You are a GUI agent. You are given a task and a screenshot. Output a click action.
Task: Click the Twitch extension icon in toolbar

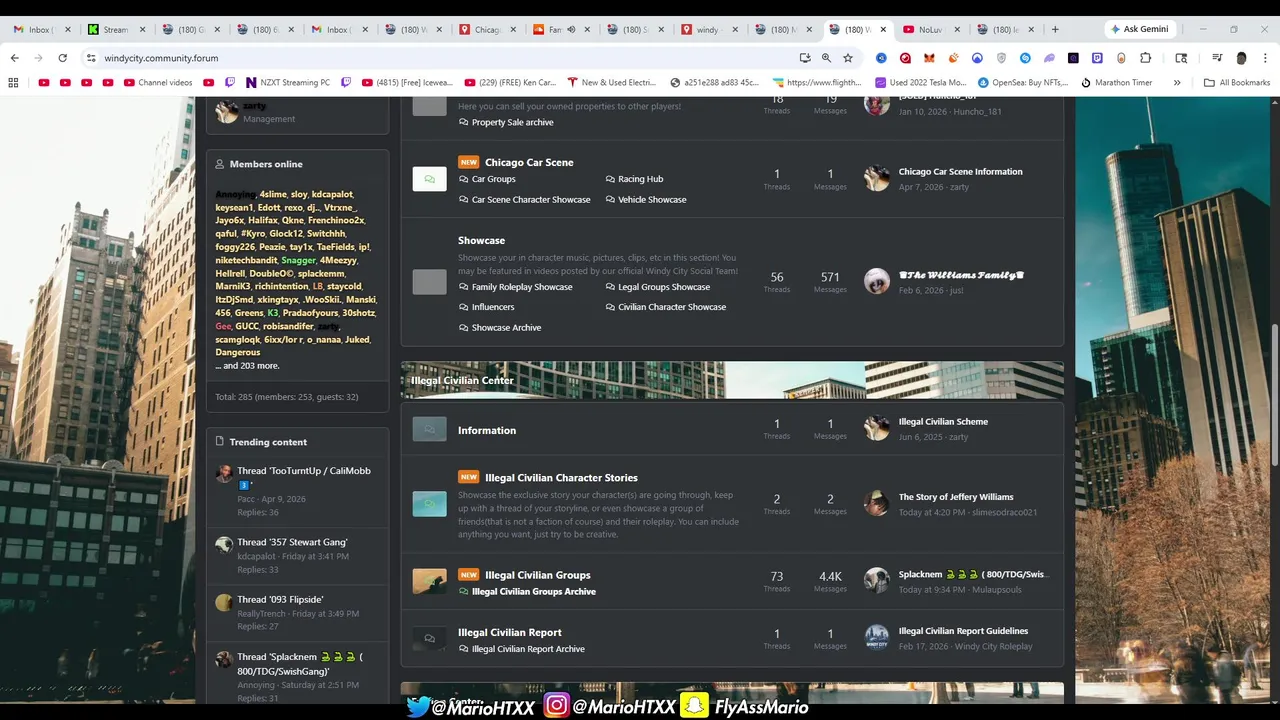coord(1097,58)
